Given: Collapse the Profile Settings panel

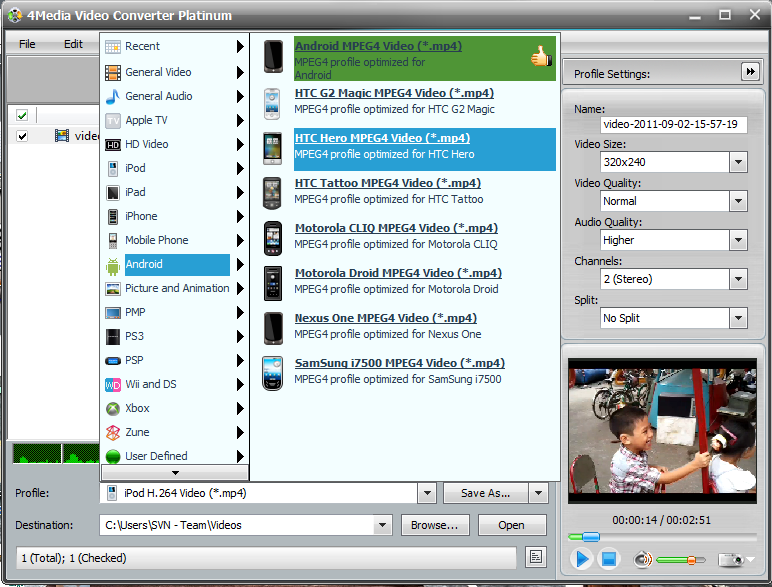Looking at the screenshot, I should 750,72.
